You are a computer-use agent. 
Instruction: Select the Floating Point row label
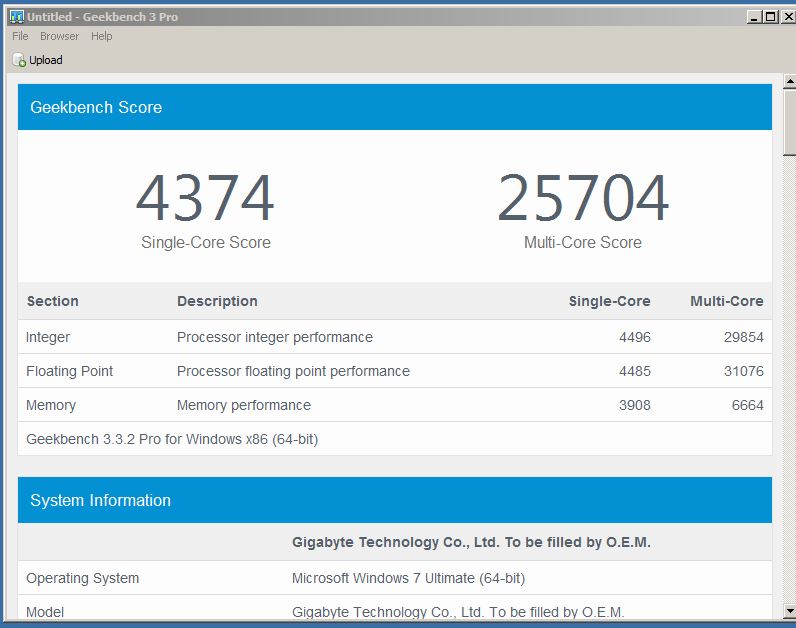pyautogui.click(x=70, y=371)
